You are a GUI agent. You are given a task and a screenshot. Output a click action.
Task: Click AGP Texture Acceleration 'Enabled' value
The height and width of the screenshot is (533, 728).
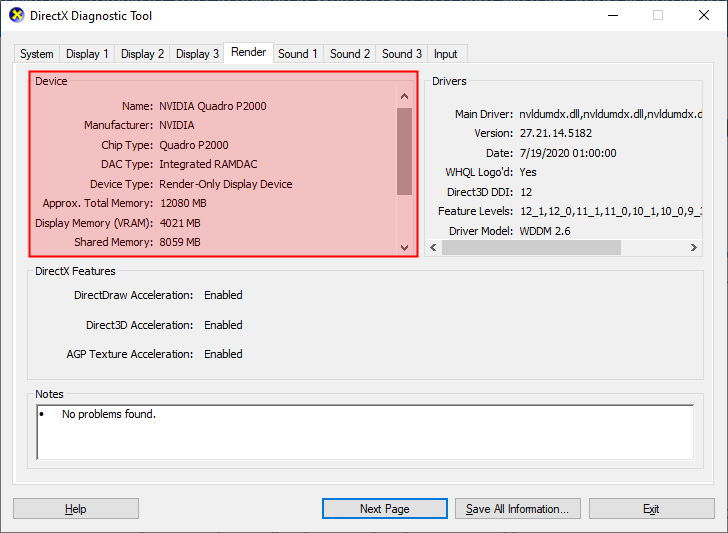pos(223,354)
